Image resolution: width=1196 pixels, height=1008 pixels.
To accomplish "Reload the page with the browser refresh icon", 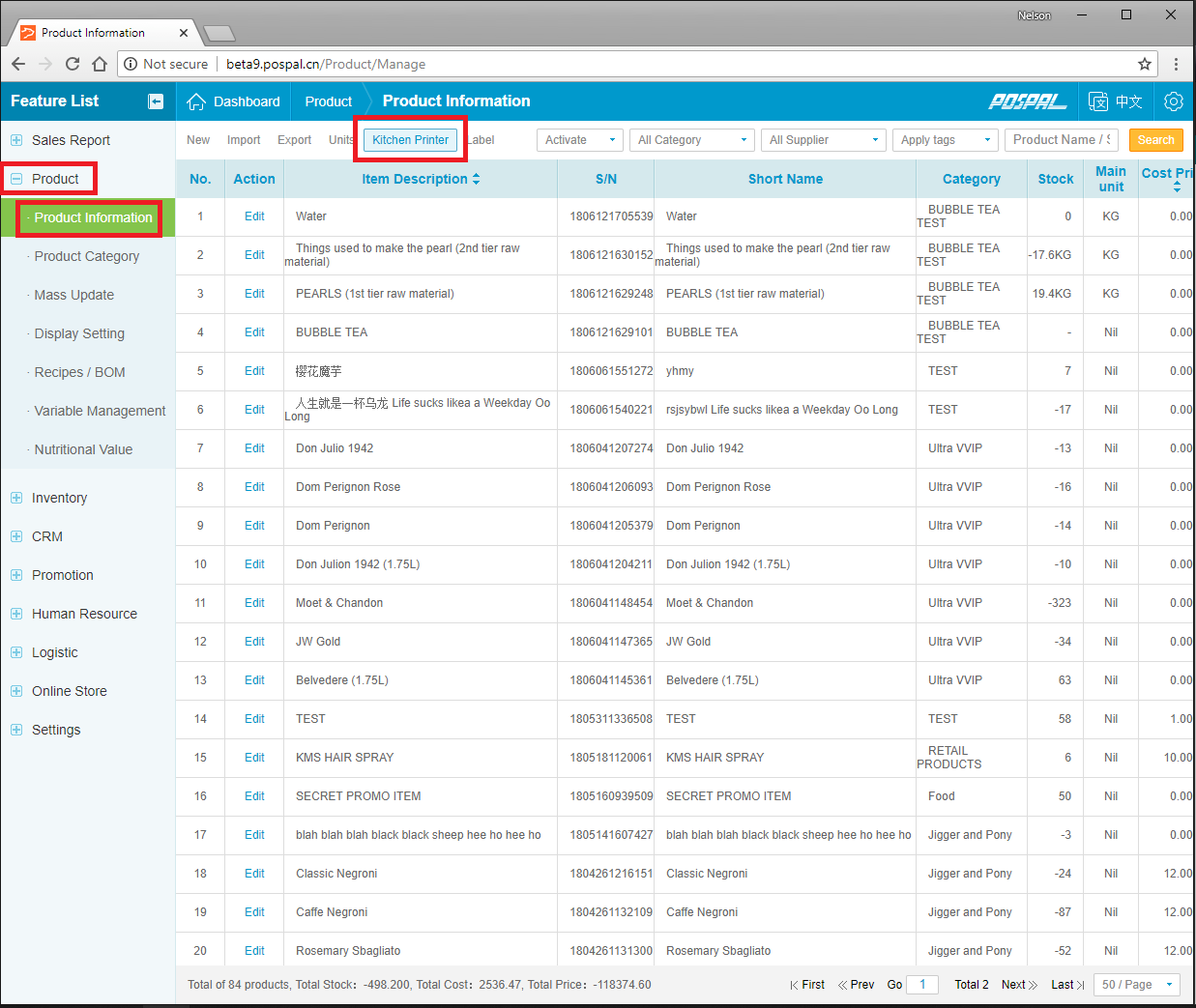I will 73,64.
